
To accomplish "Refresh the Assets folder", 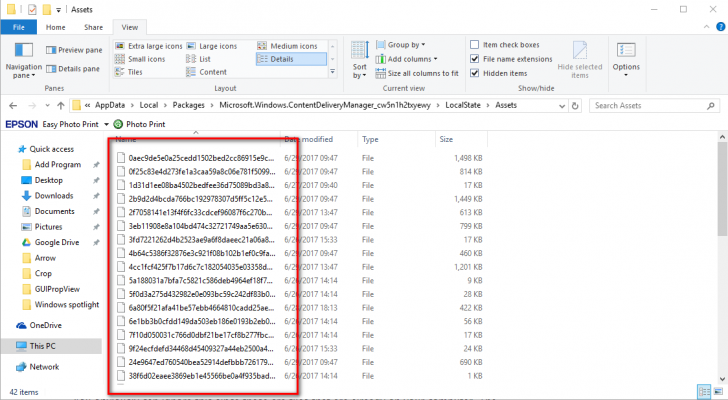I will pyautogui.click(x=575, y=106).
